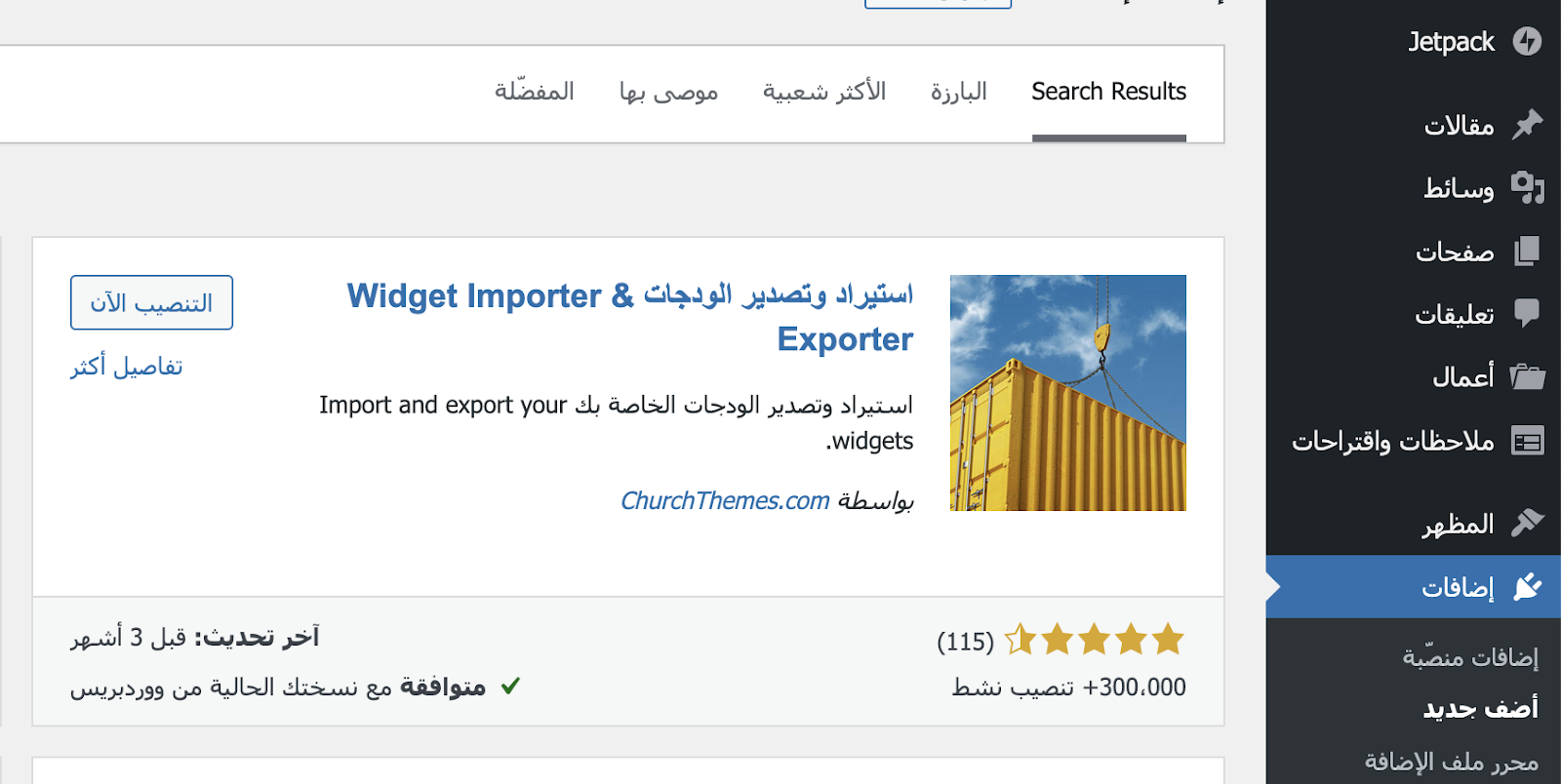Image resolution: width=1561 pixels, height=784 pixels.
Task: Open the More Details link (تفاصيل أكثر)
Action: [127, 367]
